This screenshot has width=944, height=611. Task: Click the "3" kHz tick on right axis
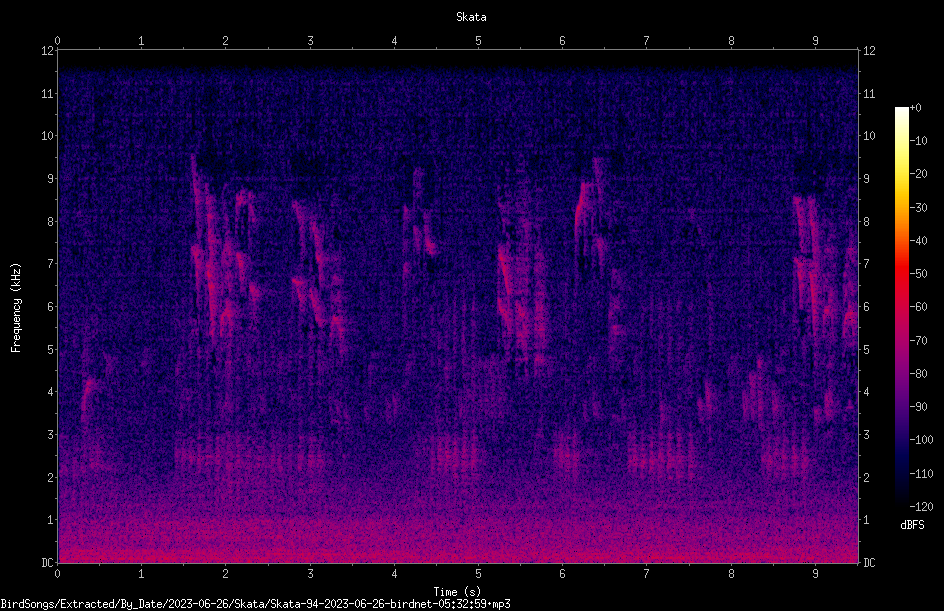866,435
